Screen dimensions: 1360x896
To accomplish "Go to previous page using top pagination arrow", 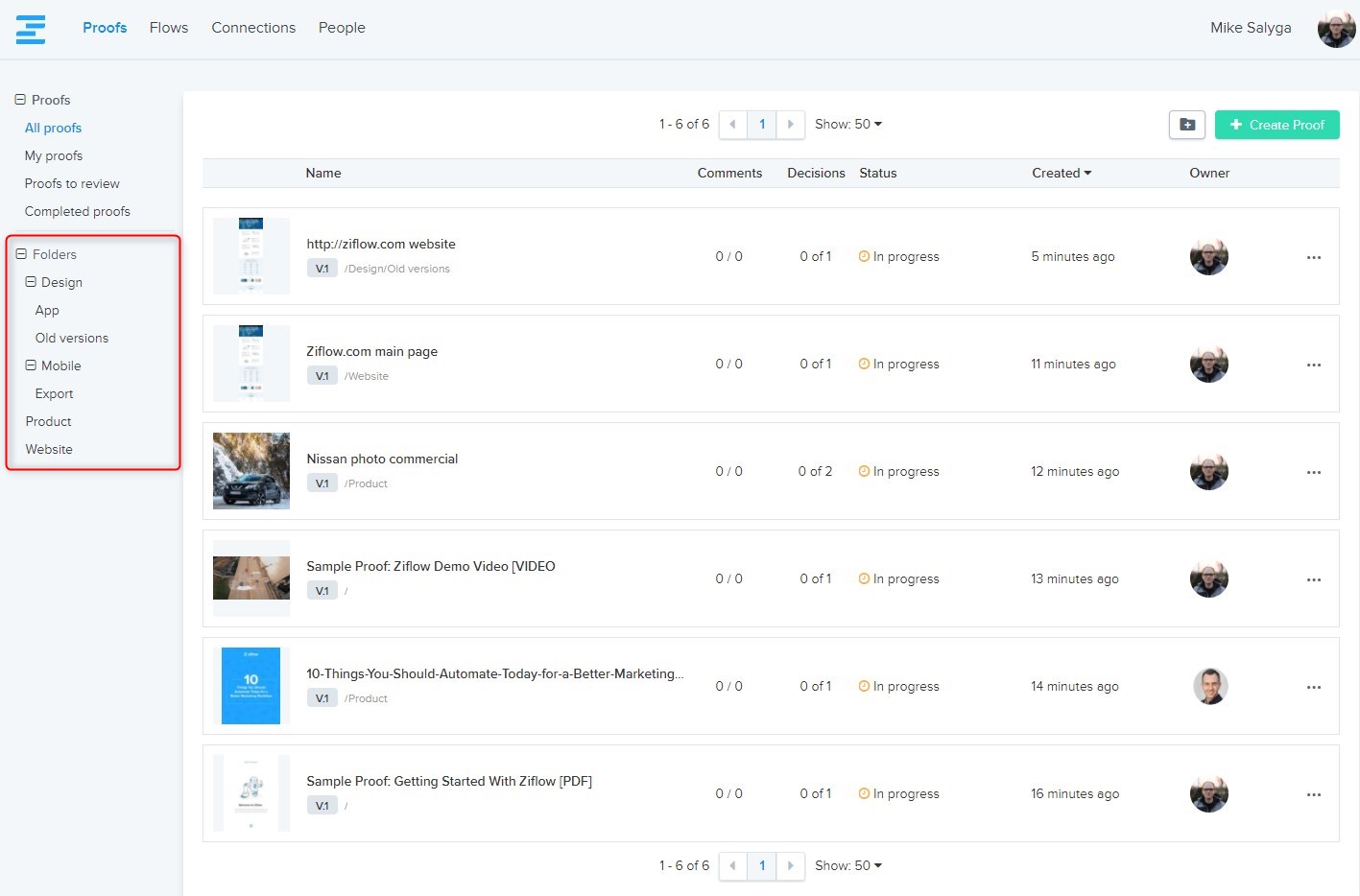I will click(x=732, y=125).
